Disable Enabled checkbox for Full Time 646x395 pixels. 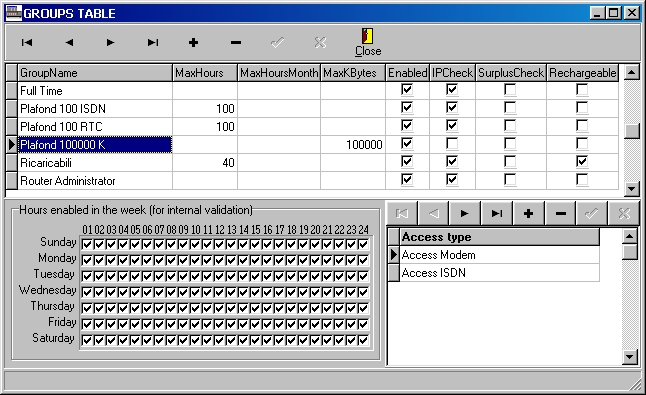click(407, 89)
